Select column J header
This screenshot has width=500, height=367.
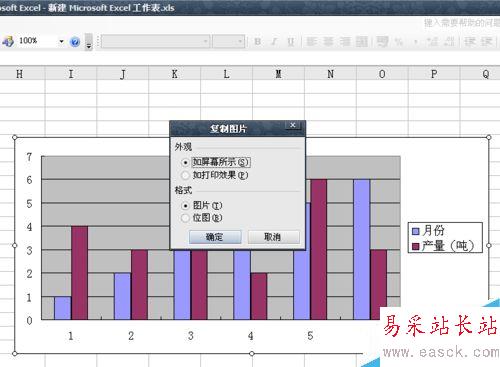pos(123,74)
